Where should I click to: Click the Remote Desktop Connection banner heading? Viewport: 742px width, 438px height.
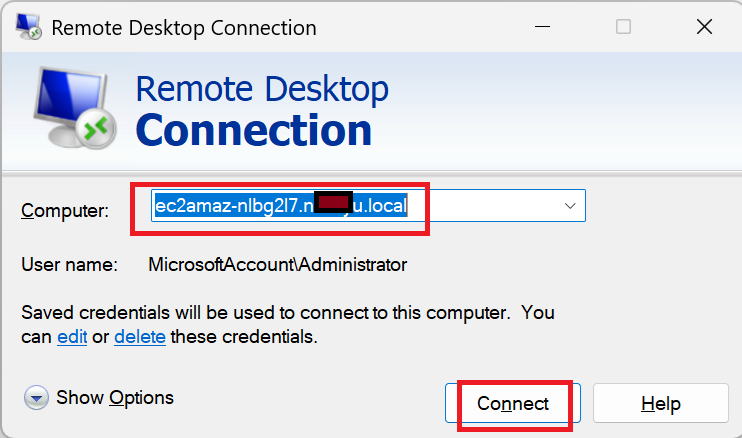262,110
